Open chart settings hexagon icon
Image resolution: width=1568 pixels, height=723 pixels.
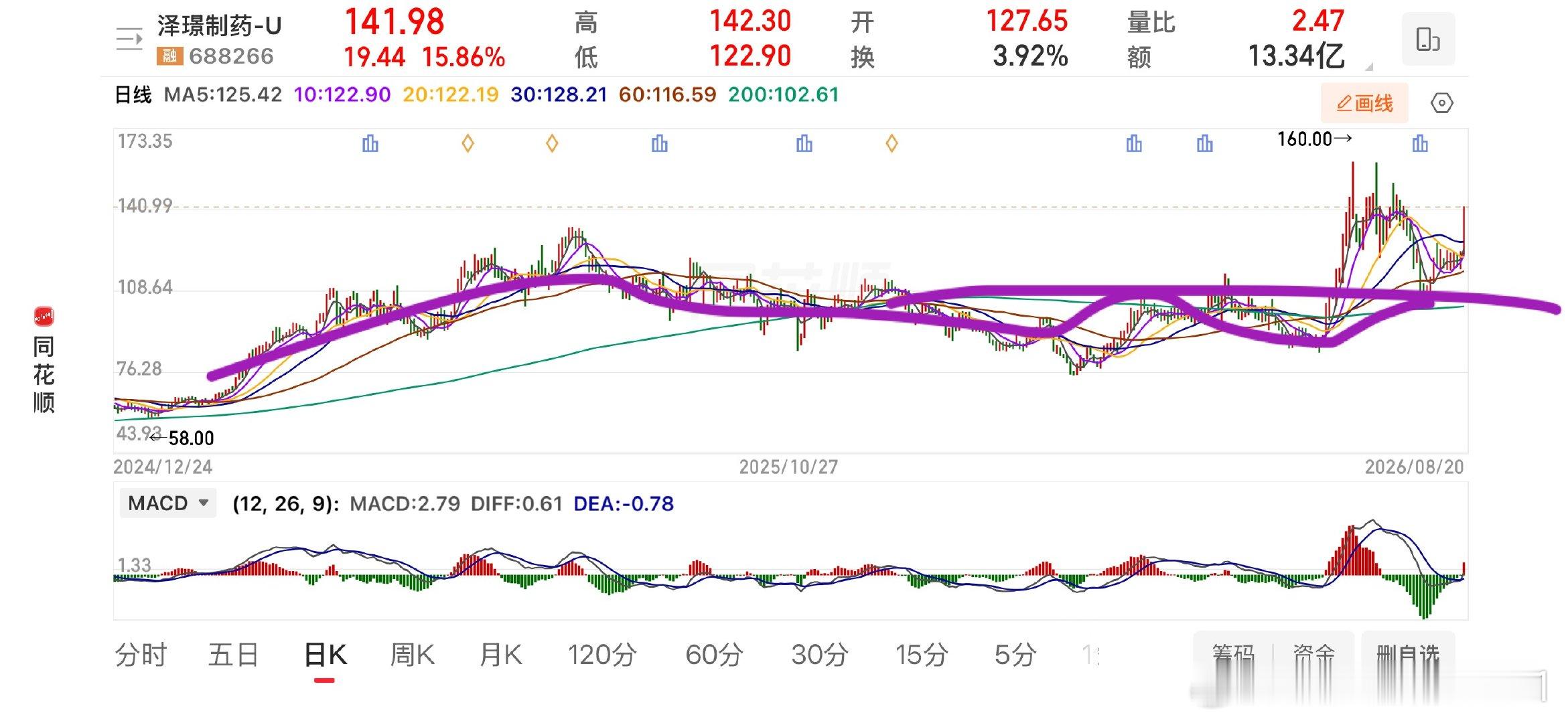coord(1441,103)
